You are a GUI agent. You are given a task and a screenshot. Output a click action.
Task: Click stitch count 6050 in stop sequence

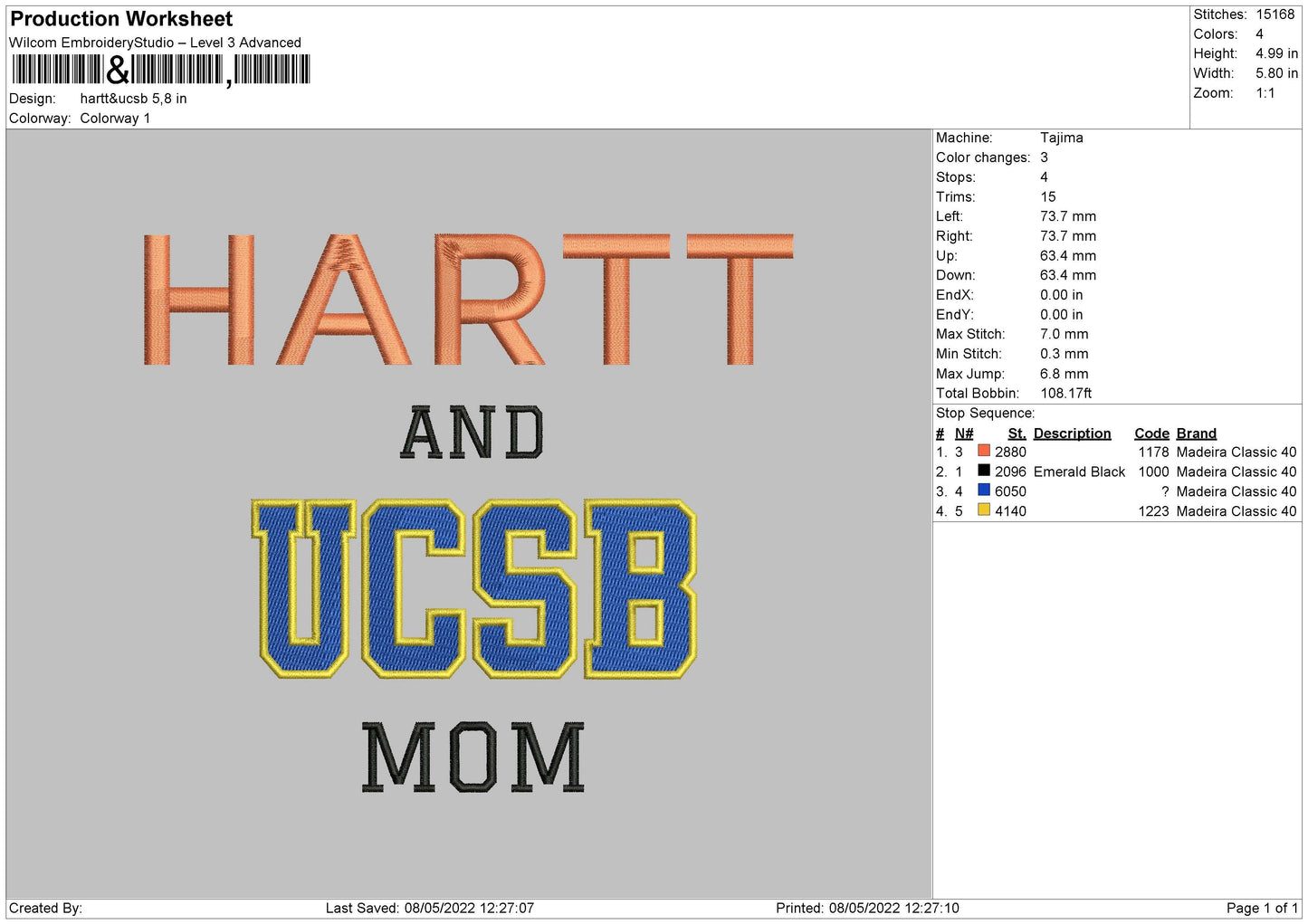[1010, 491]
